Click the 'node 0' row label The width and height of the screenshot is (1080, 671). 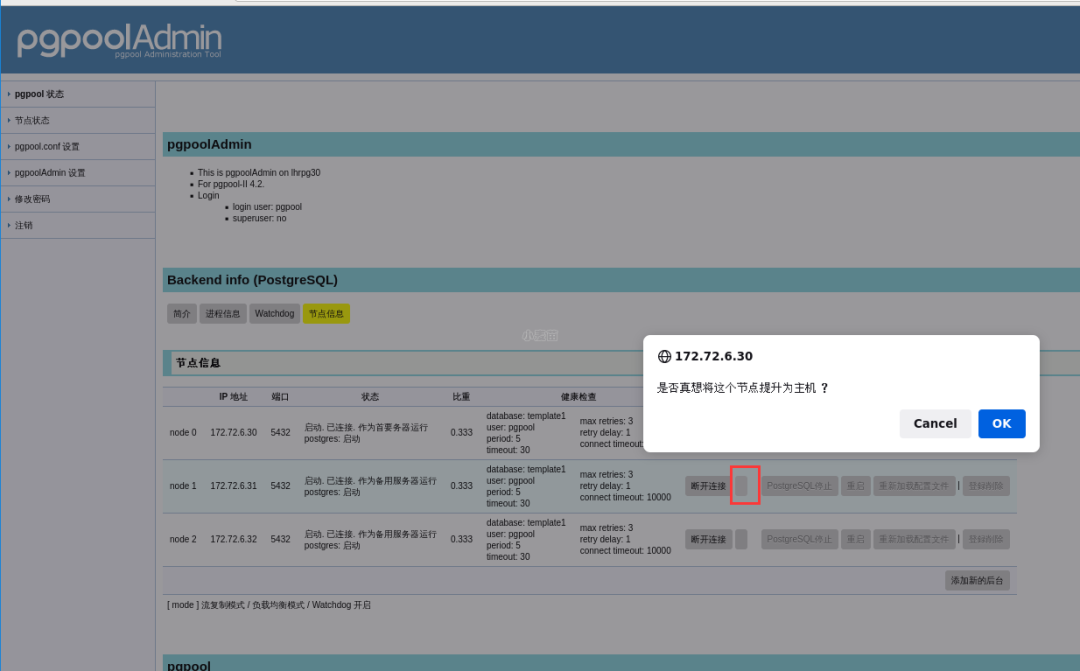(183, 433)
